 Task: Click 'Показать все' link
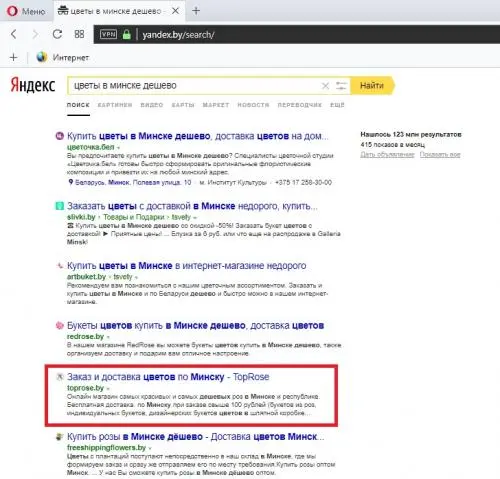tap(440, 154)
